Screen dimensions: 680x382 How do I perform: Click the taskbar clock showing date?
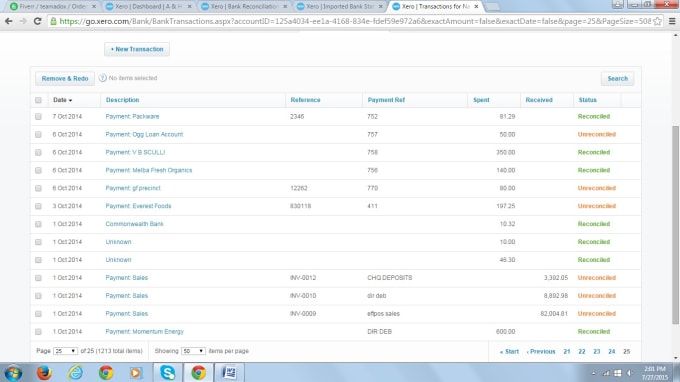pos(655,373)
